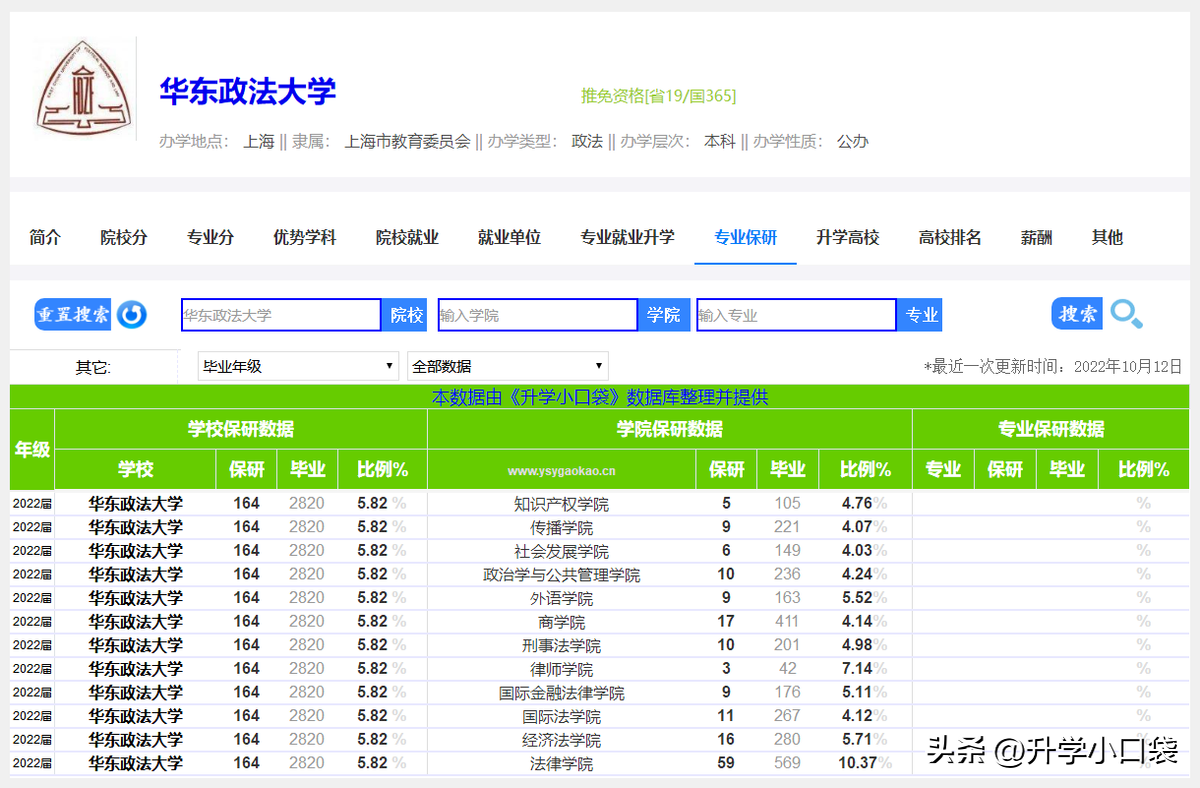Click the 学校保研数据 header

click(241, 429)
